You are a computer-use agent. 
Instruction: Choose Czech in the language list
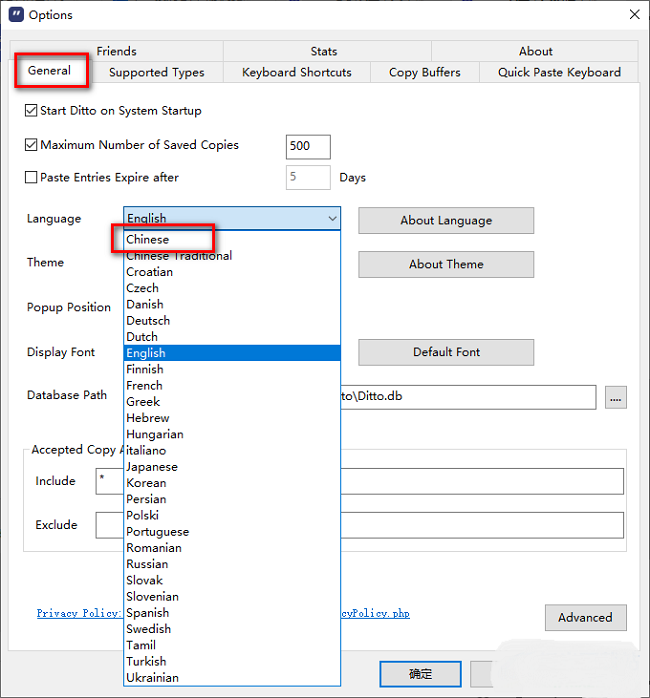pyautogui.click(x=232, y=288)
